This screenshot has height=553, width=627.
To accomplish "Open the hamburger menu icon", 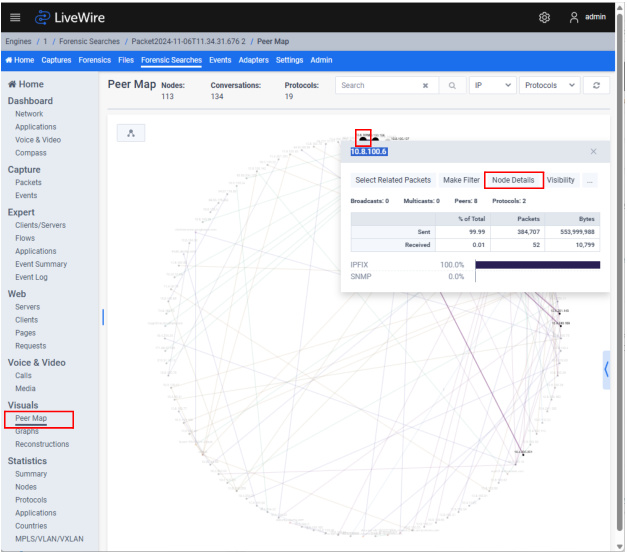I will (15, 17).
